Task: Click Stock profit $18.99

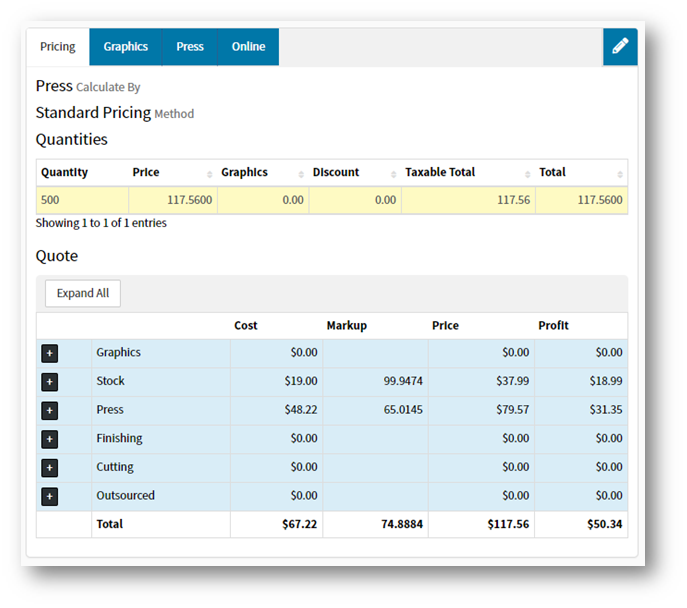Action: [606, 381]
